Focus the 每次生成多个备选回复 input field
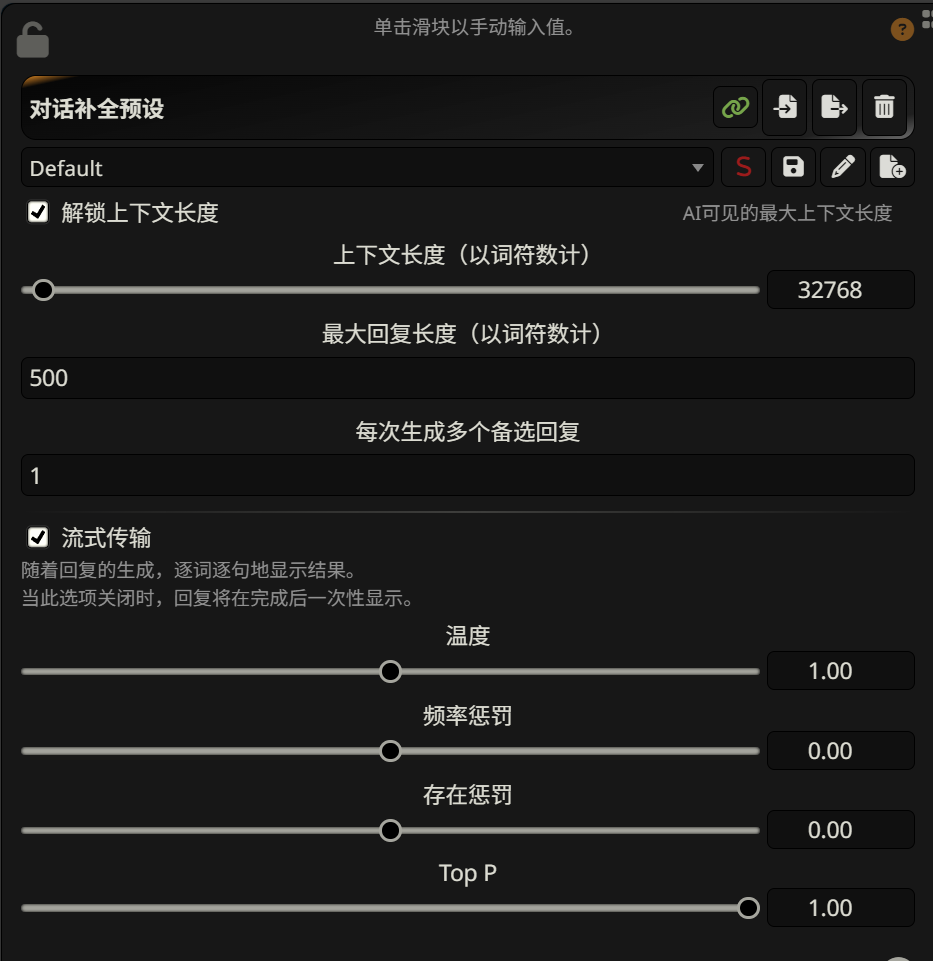933x961 pixels. click(x=467, y=475)
